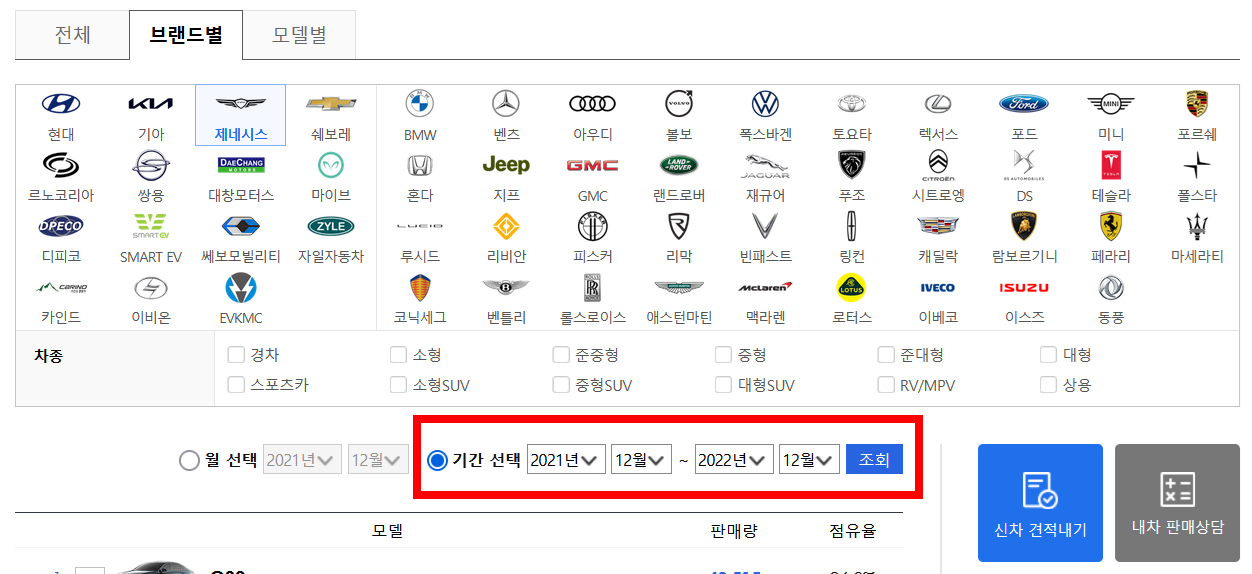Image resolution: width=1252 pixels, height=574 pixels.
Task: Click the Volkswagen (폭스바겐) logo
Action: pos(765,103)
